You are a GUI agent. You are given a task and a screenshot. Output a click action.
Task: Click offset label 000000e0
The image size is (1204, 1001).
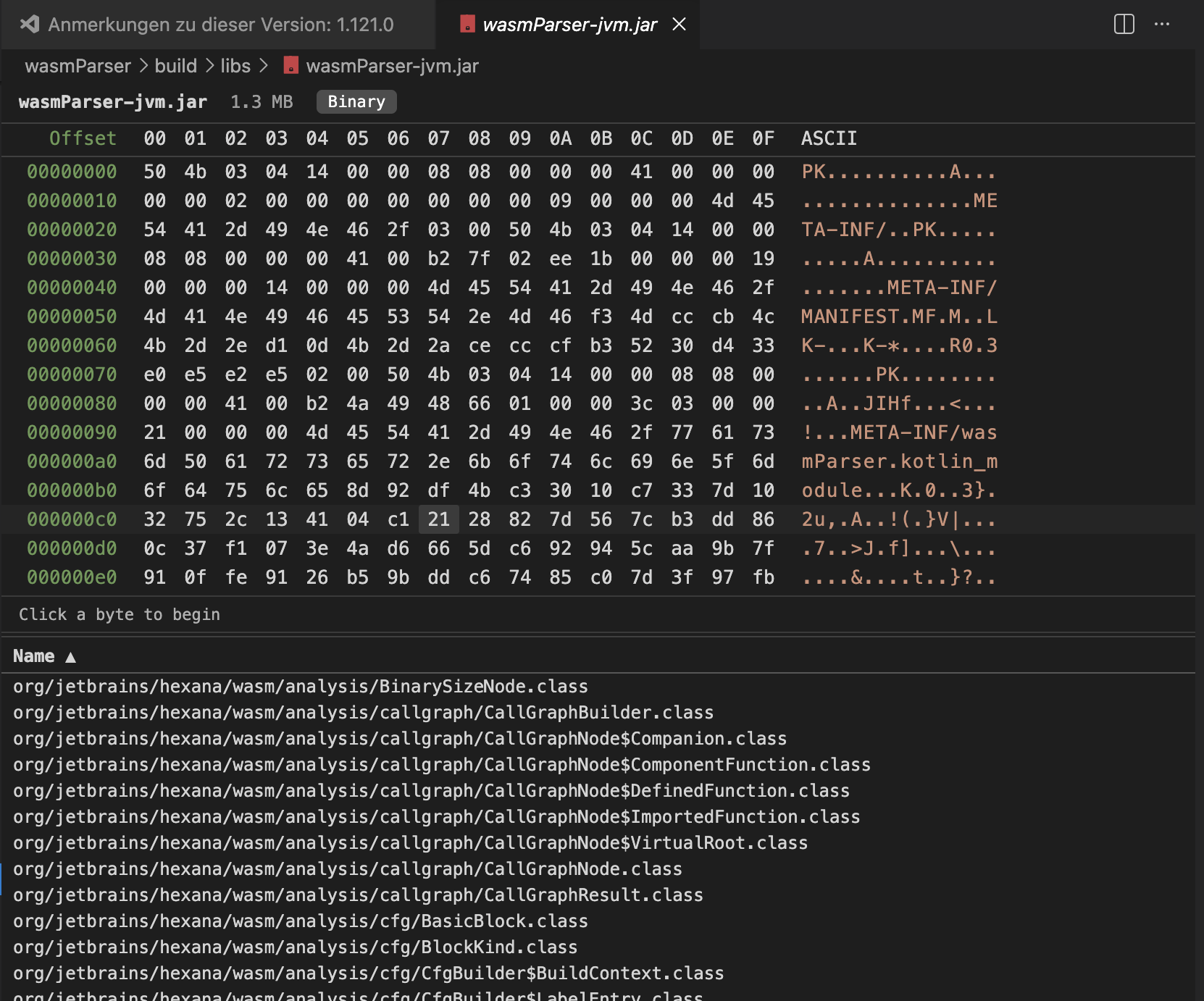(72, 577)
